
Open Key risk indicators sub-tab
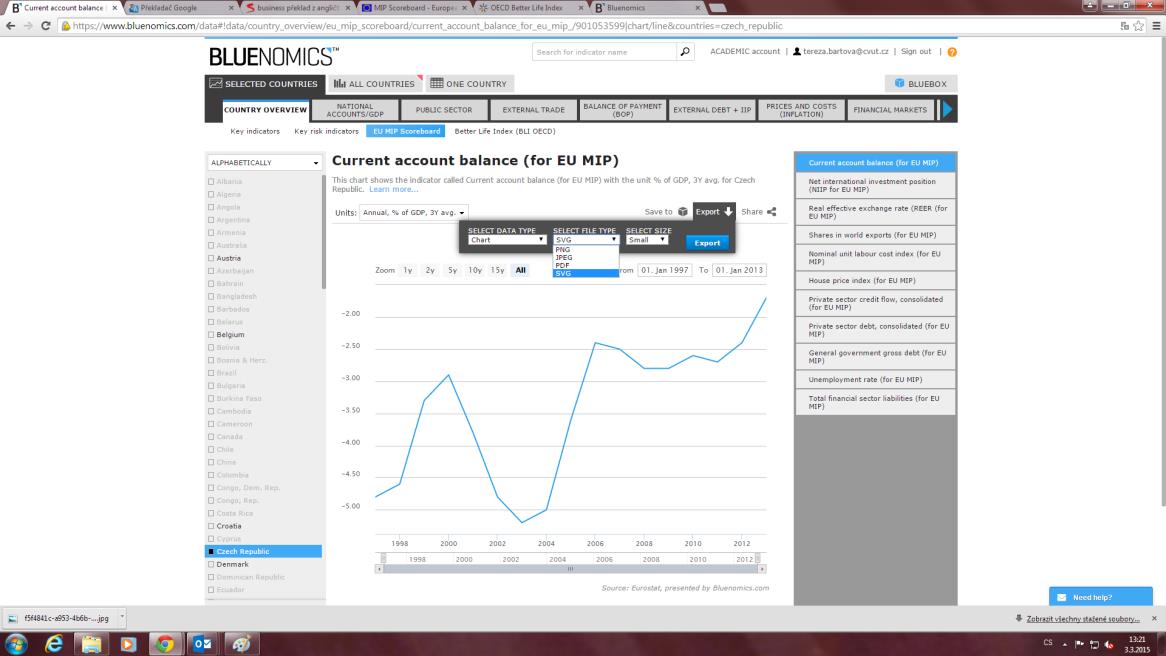[x=326, y=131]
